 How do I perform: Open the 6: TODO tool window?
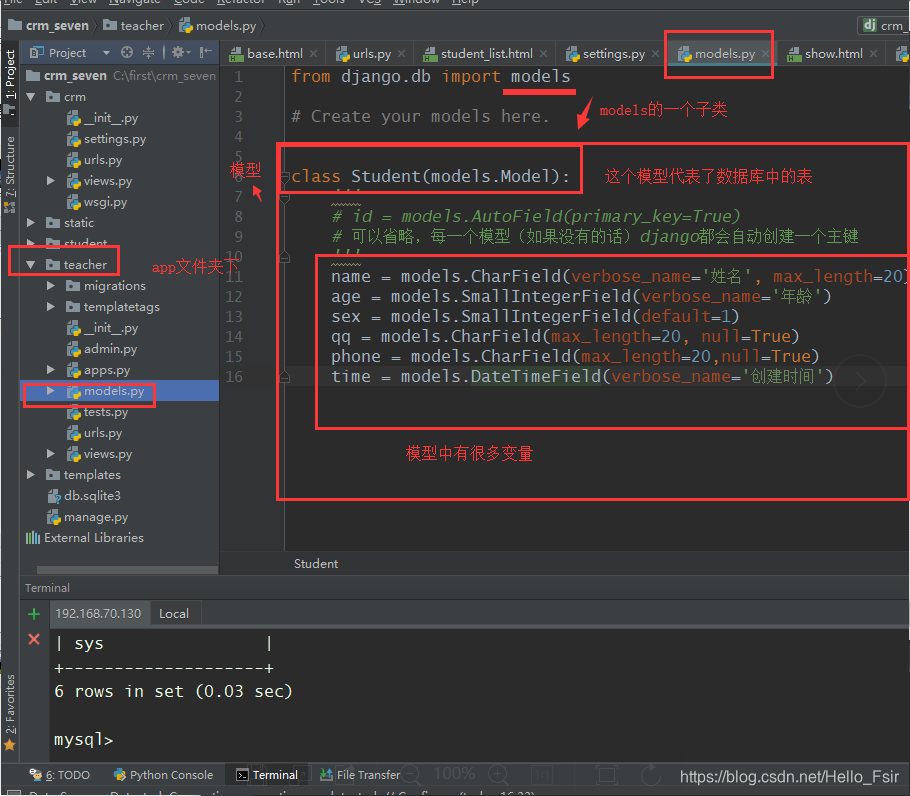pyautogui.click(x=60, y=775)
